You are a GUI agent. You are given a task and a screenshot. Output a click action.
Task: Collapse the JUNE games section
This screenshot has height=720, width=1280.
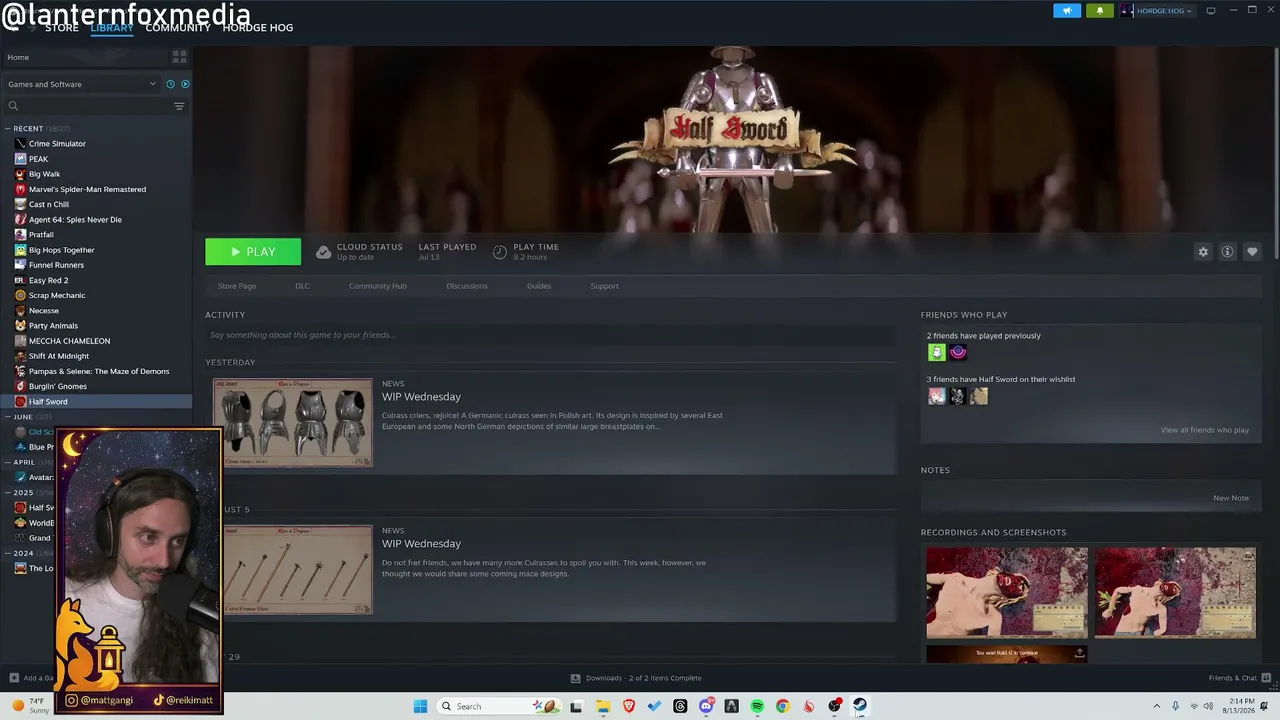coord(8,417)
